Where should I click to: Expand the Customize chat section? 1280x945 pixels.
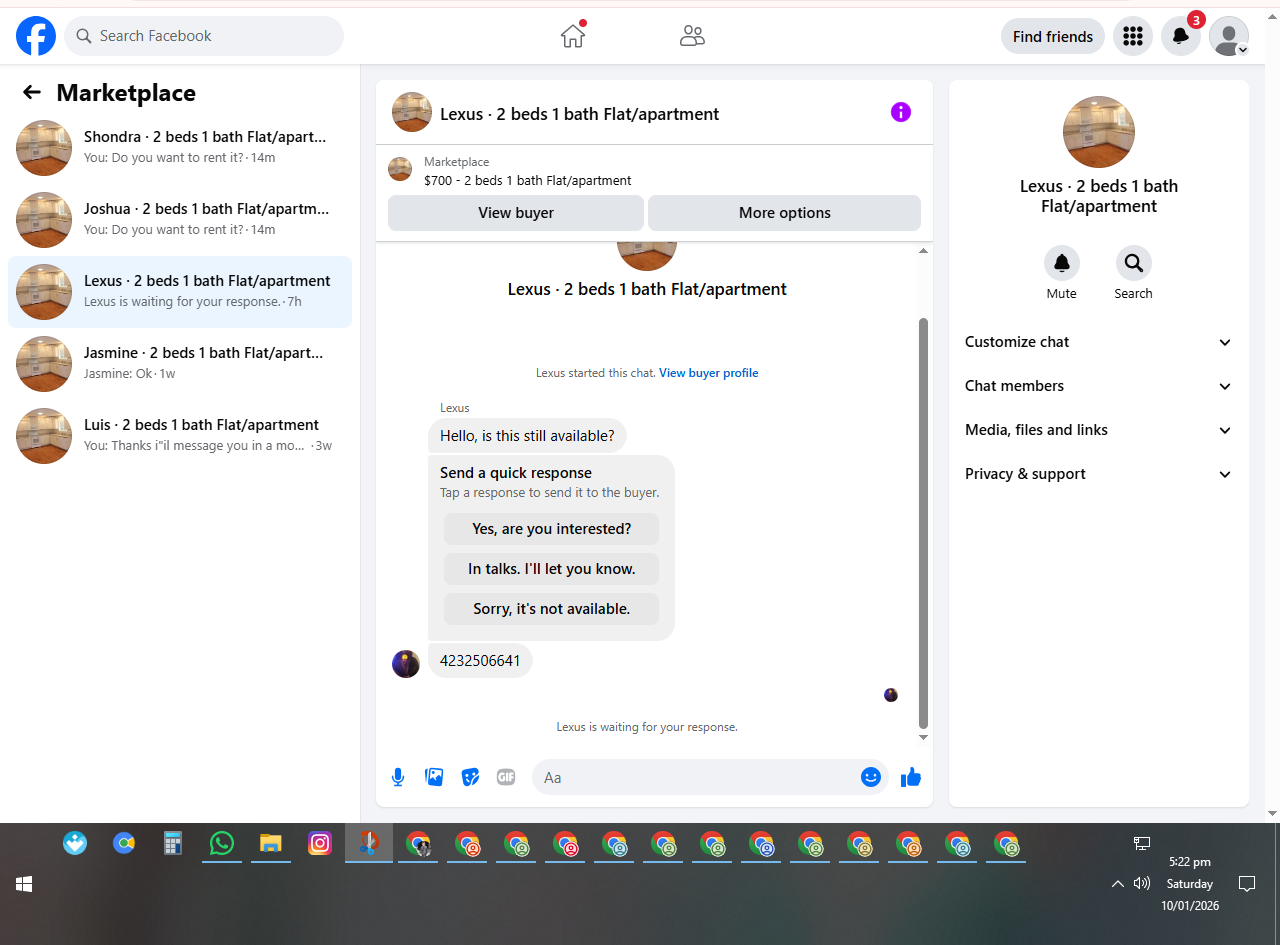(x=1099, y=342)
